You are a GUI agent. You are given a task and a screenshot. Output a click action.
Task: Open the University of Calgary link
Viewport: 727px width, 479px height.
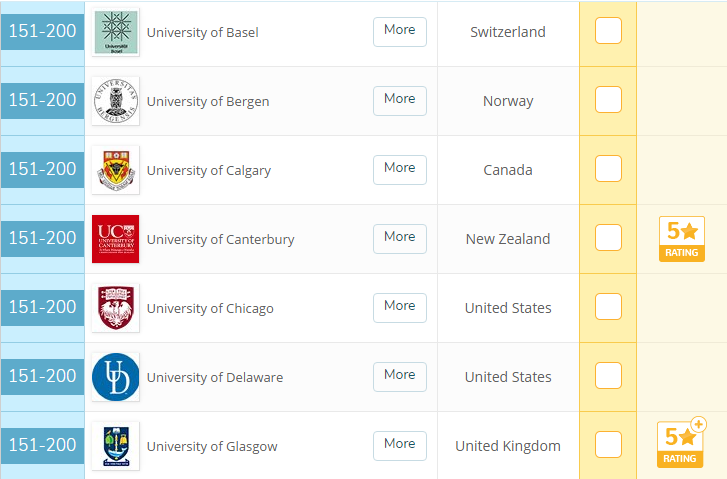[208, 170]
